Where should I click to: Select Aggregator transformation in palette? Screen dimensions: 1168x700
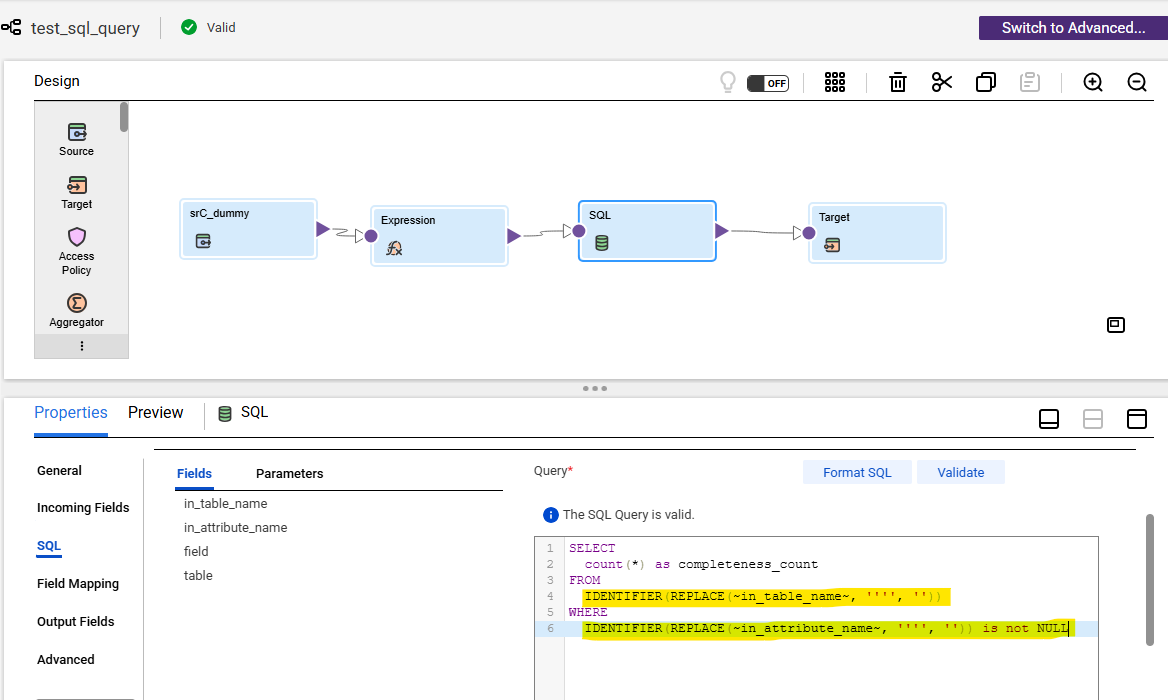pyautogui.click(x=77, y=311)
